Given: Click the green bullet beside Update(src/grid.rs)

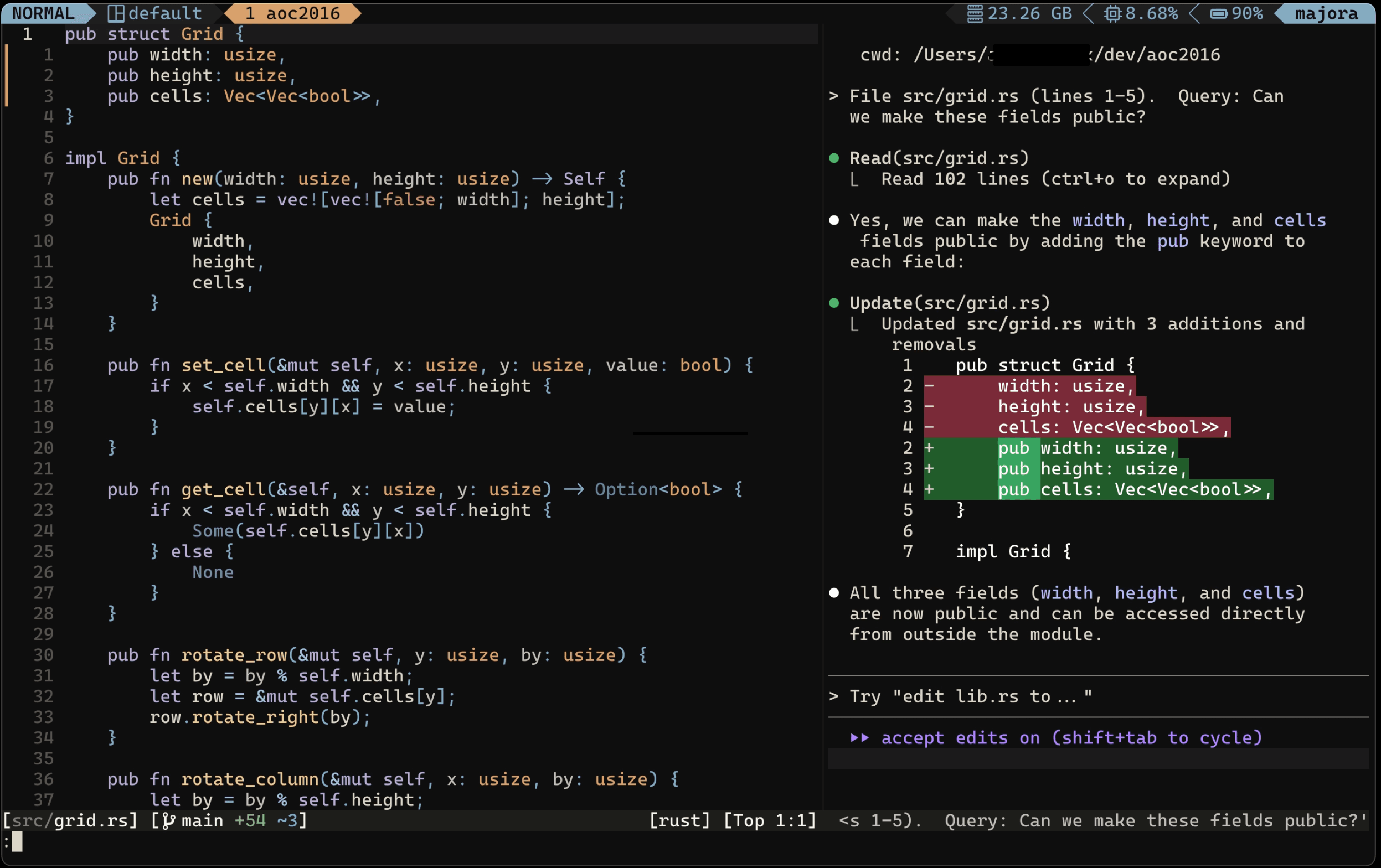Looking at the screenshot, I should tap(834, 303).
